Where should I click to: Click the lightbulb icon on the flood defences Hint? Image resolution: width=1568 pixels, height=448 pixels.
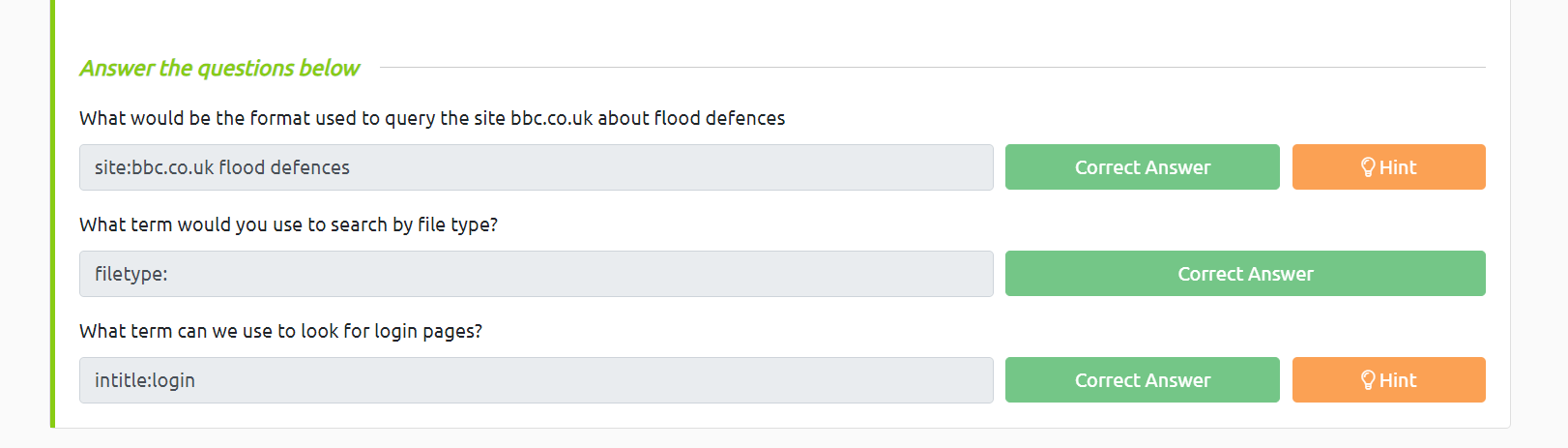[1368, 167]
